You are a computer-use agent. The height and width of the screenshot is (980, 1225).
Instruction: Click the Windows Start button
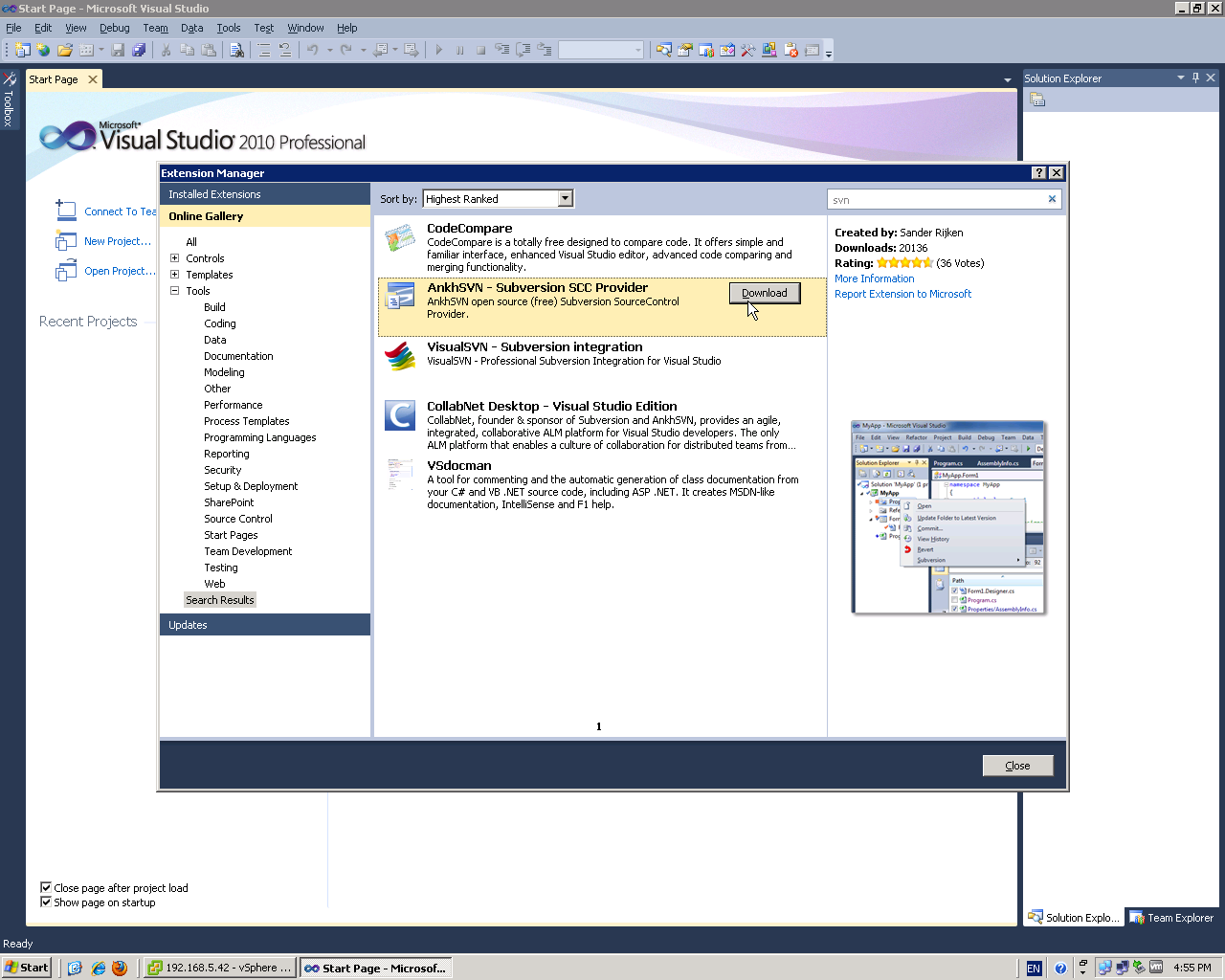point(27,968)
